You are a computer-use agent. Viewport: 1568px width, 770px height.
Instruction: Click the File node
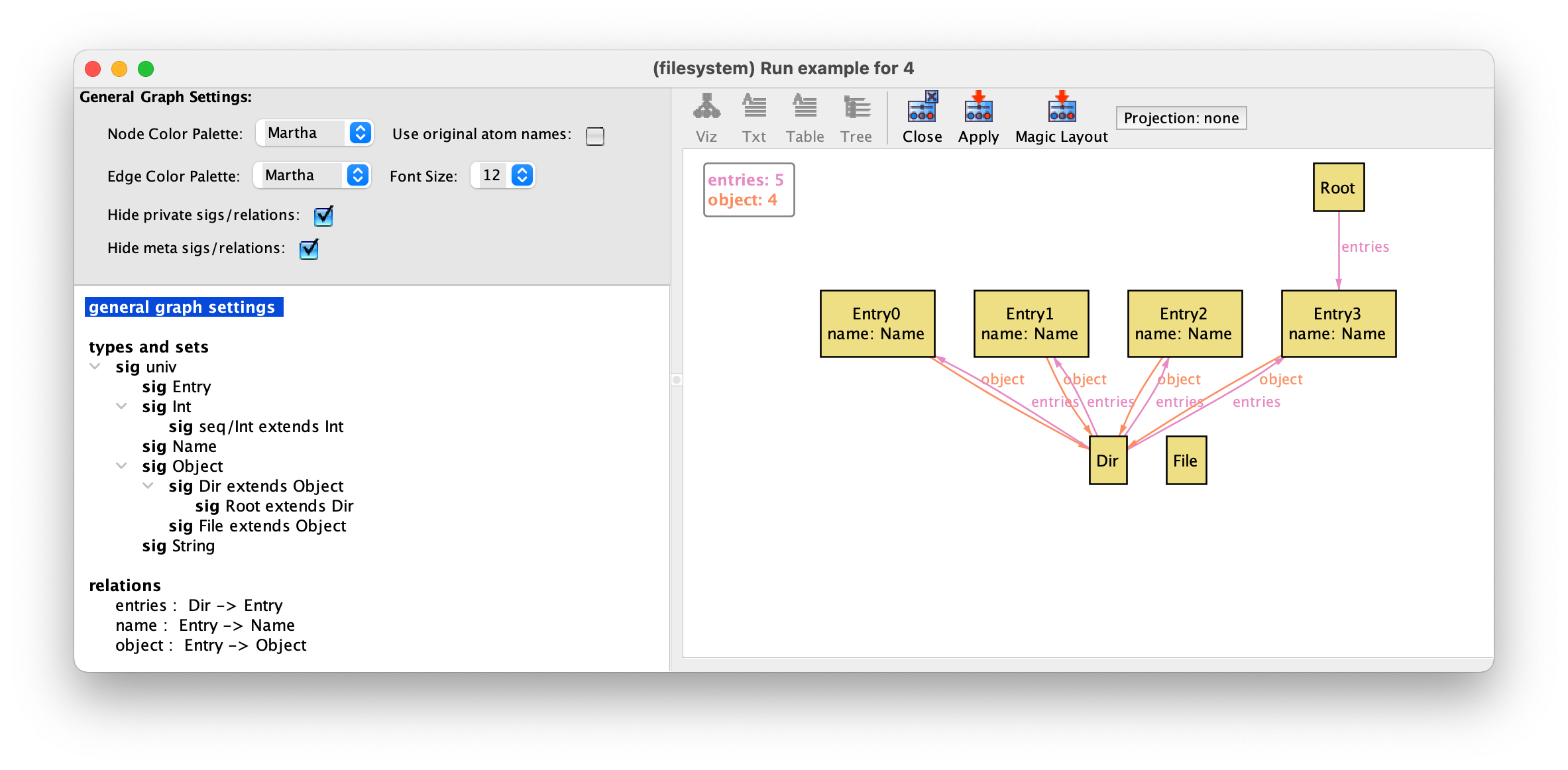point(1186,461)
